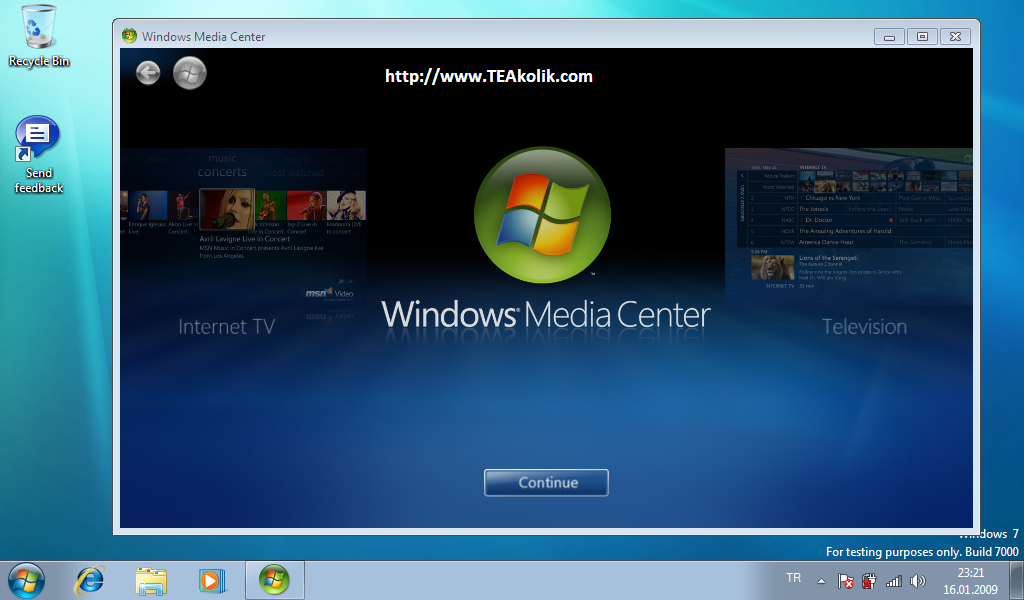
Task: Click the red security shield tray icon
Action: click(x=869, y=580)
